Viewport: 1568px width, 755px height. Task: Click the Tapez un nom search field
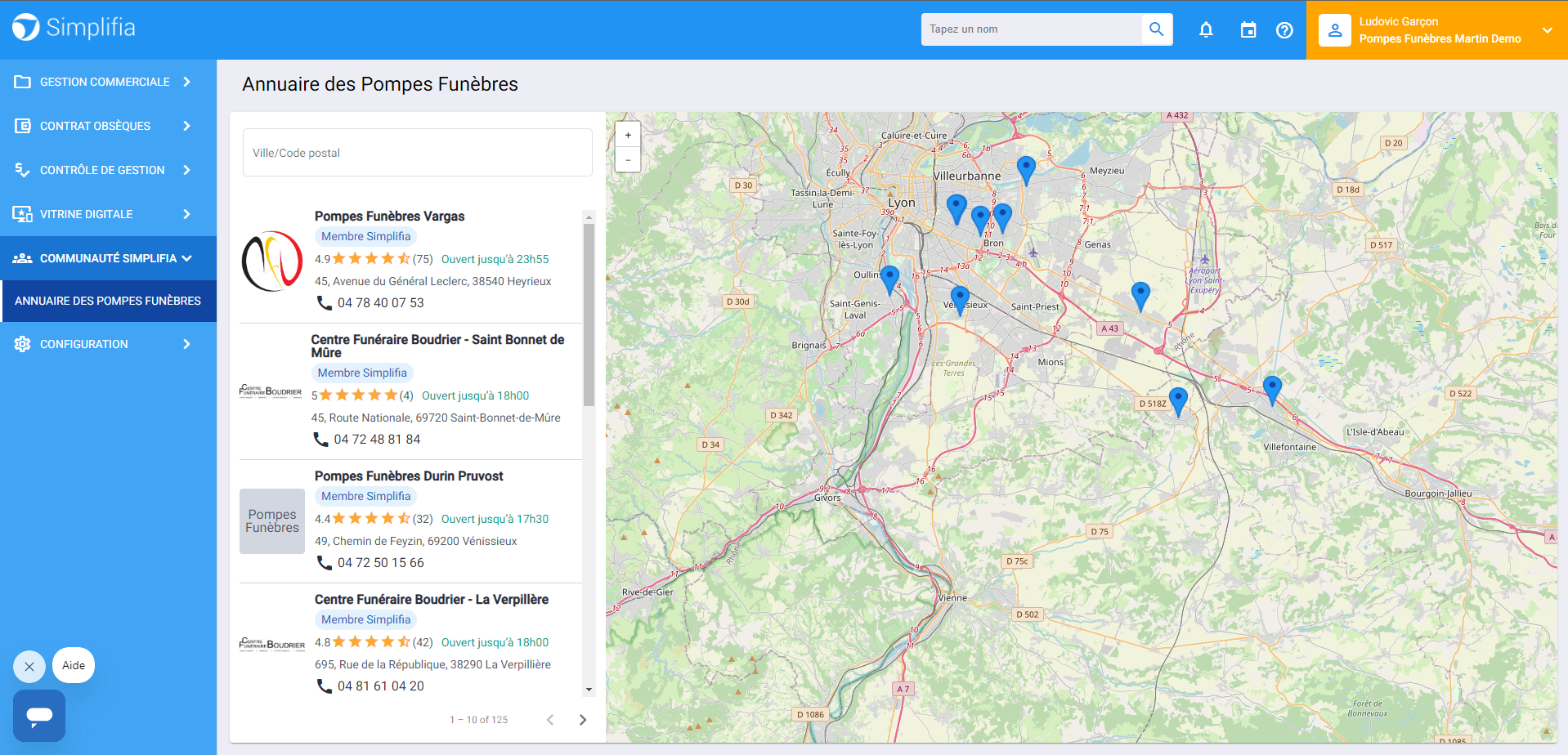(1032, 29)
